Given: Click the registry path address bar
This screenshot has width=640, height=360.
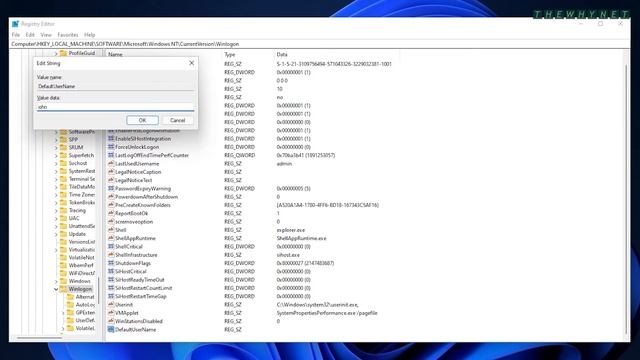Looking at the screenshot, I should click(320, 44).
